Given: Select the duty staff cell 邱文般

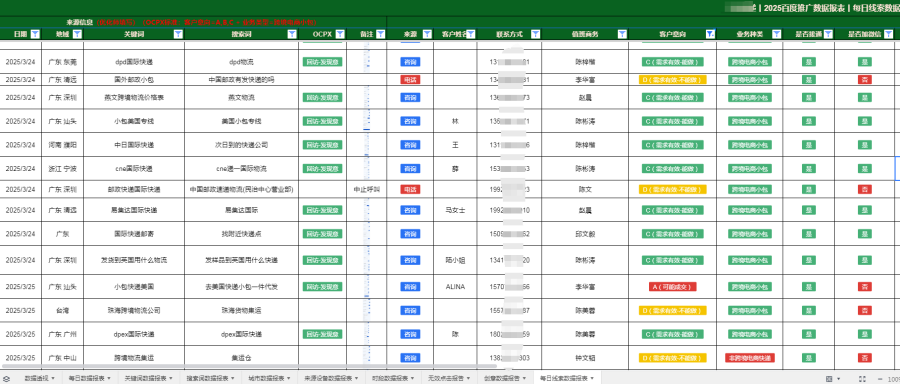Looking at the screenshot, I should tap(585, 234).
